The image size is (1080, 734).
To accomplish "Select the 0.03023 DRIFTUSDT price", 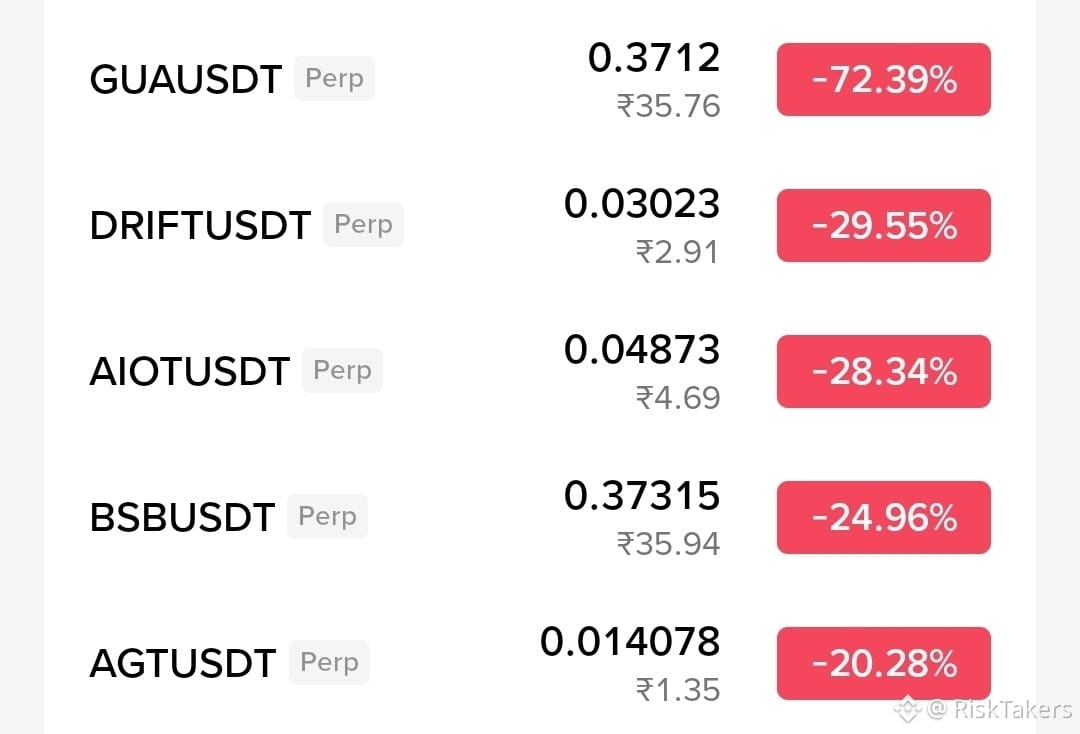I will [642, 204].
